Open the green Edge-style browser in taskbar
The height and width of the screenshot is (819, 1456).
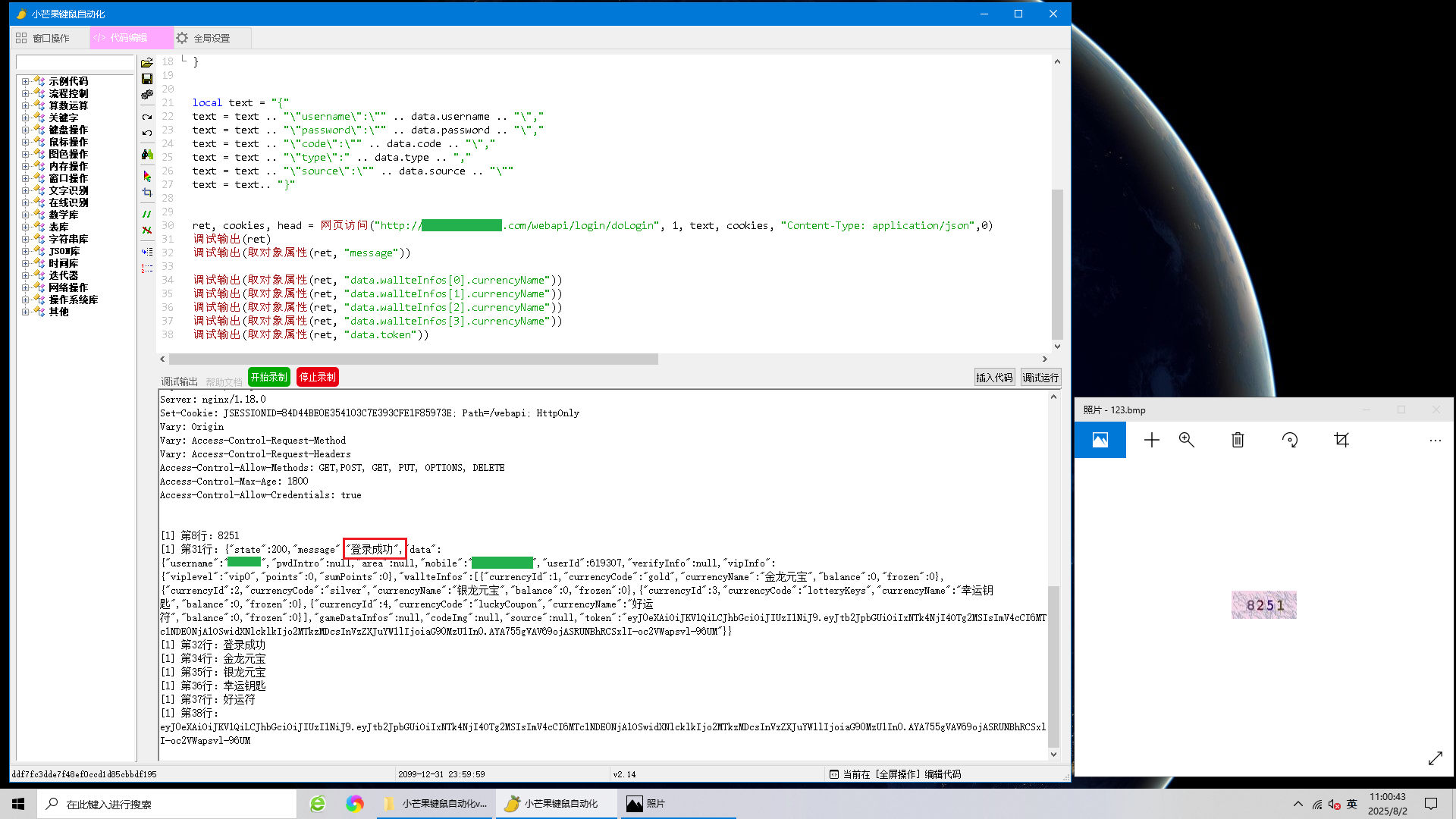click(x=318, y=804)
